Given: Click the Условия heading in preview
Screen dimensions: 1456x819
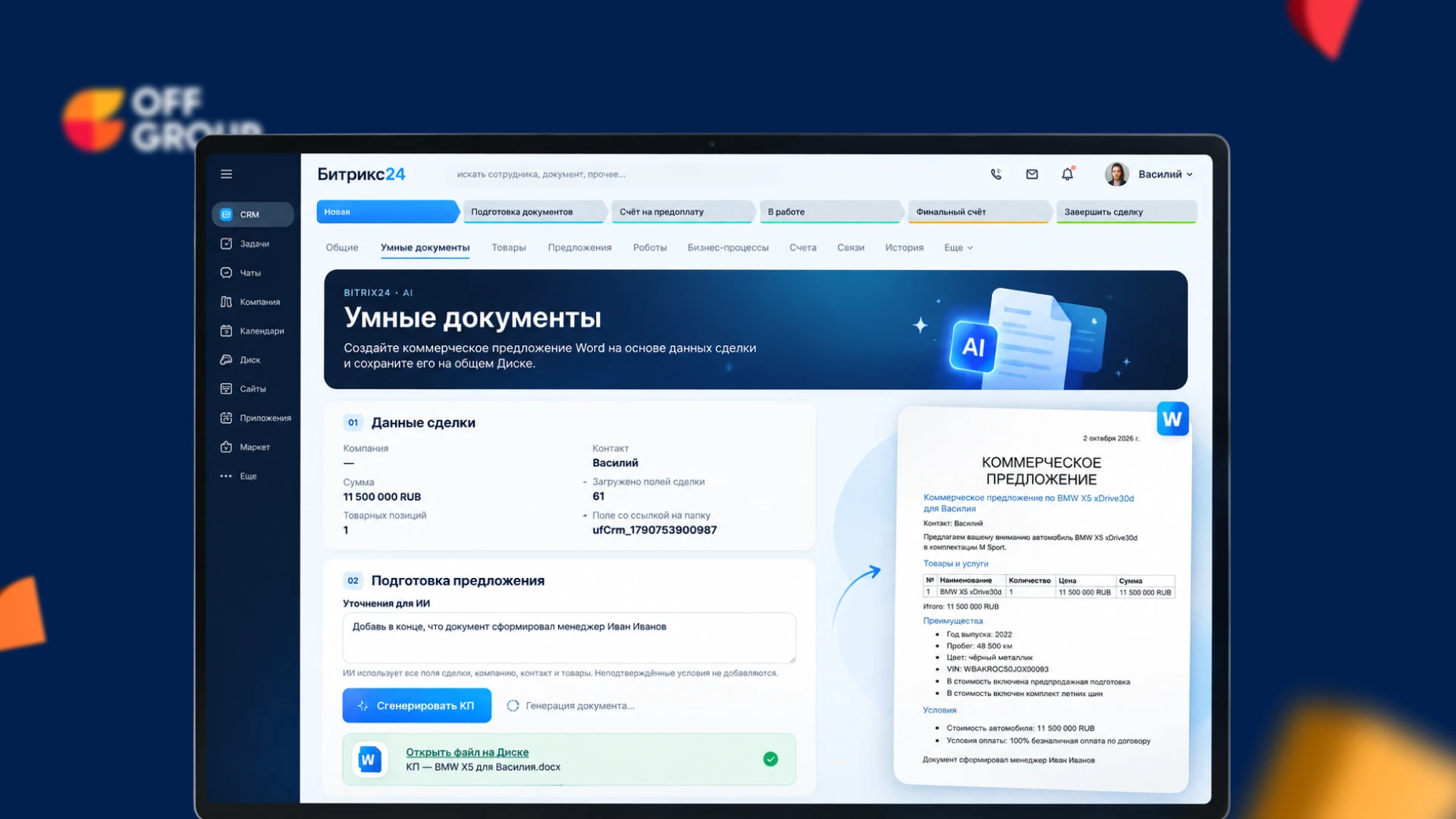Looking at the screenshot, I should (x=940, y=711).
